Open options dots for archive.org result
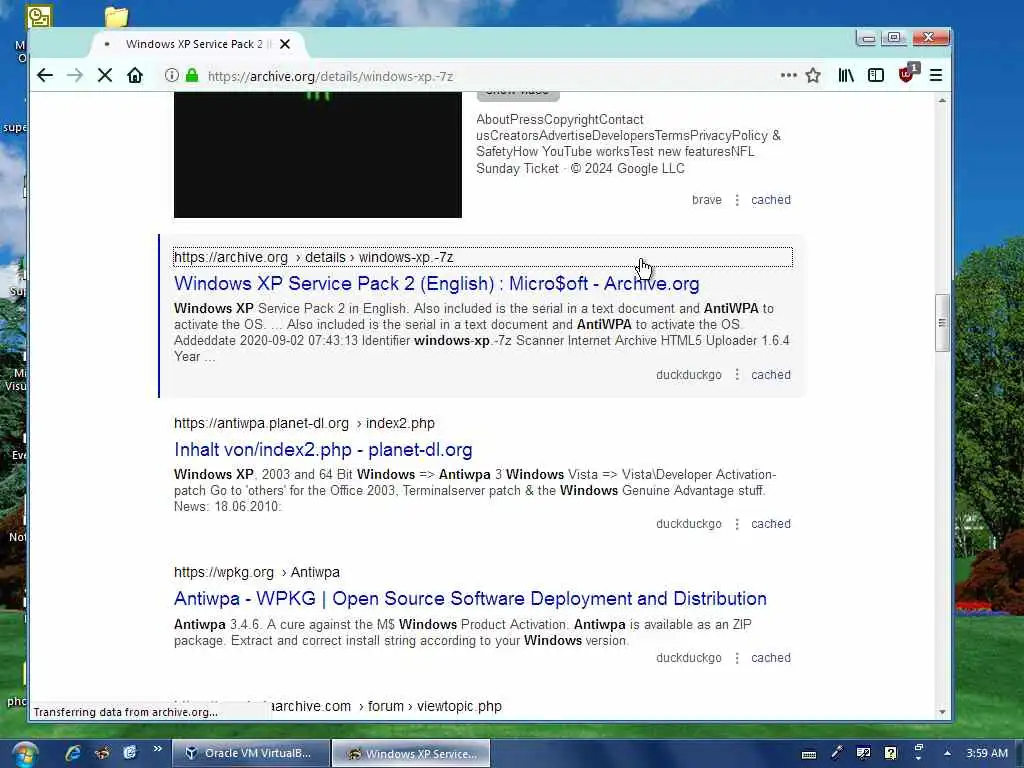 (737, 375)
